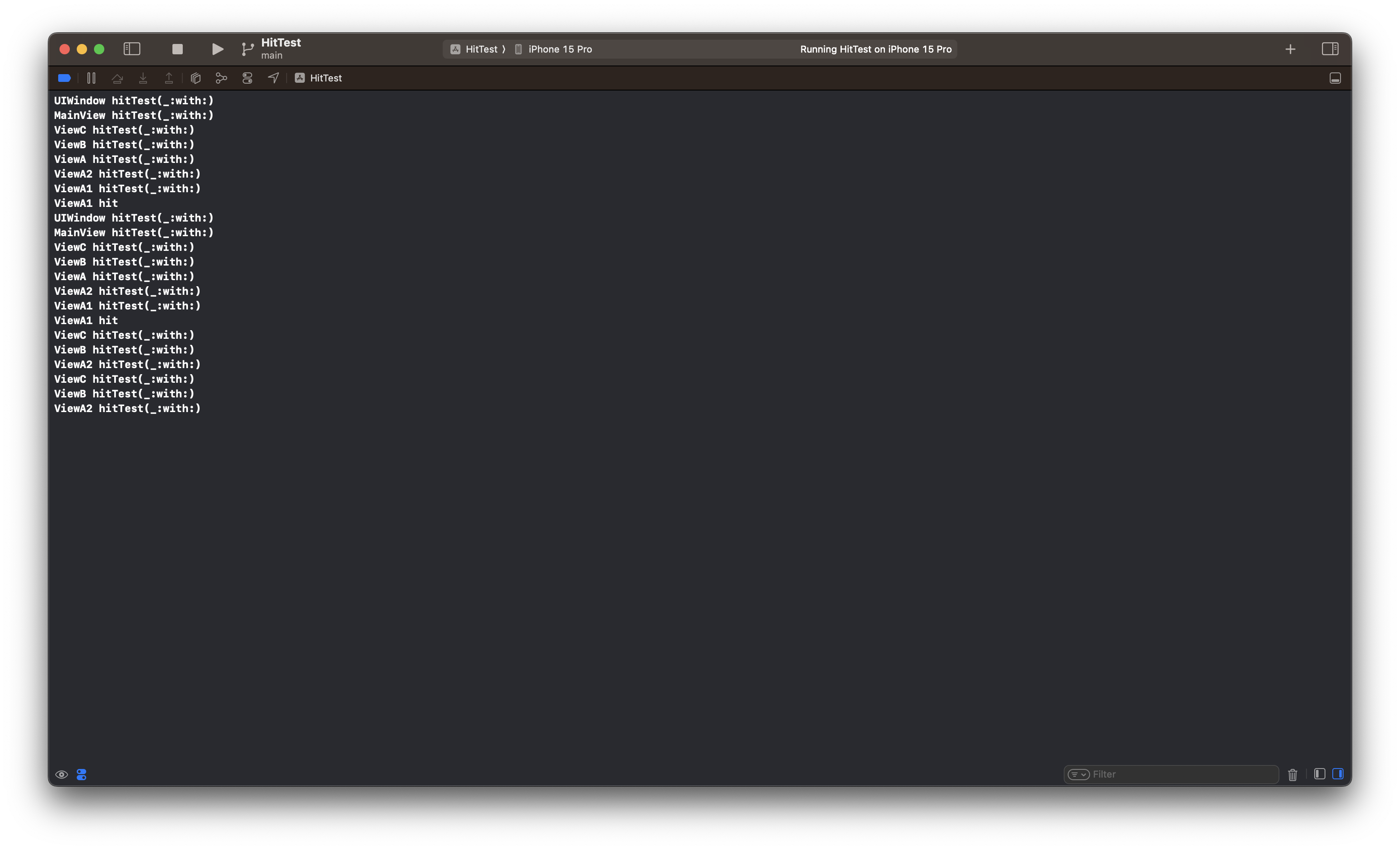Click the Step Into debug button
Image resolution: width=1400 pixels, height=850 pixels.
pos(143,78)
